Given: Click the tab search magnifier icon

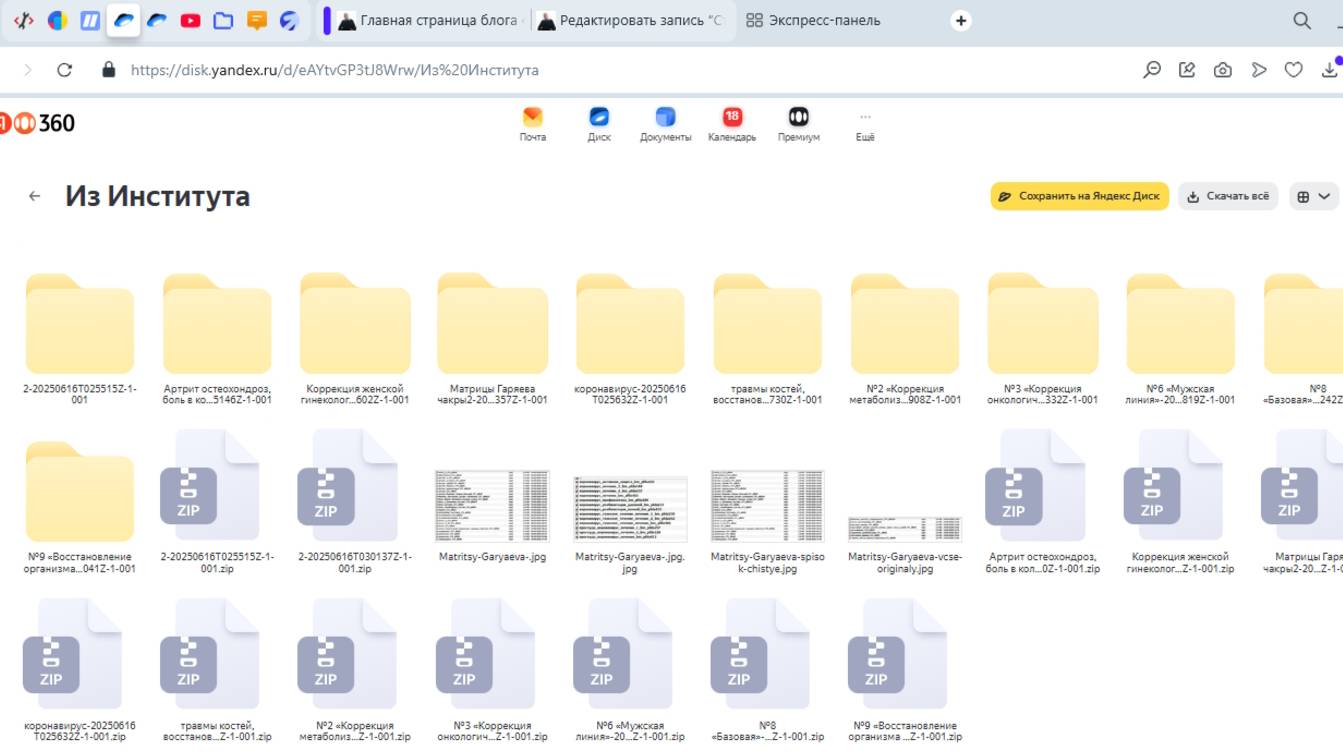Looking at the screenshot, I should (x=1302, y=20).
